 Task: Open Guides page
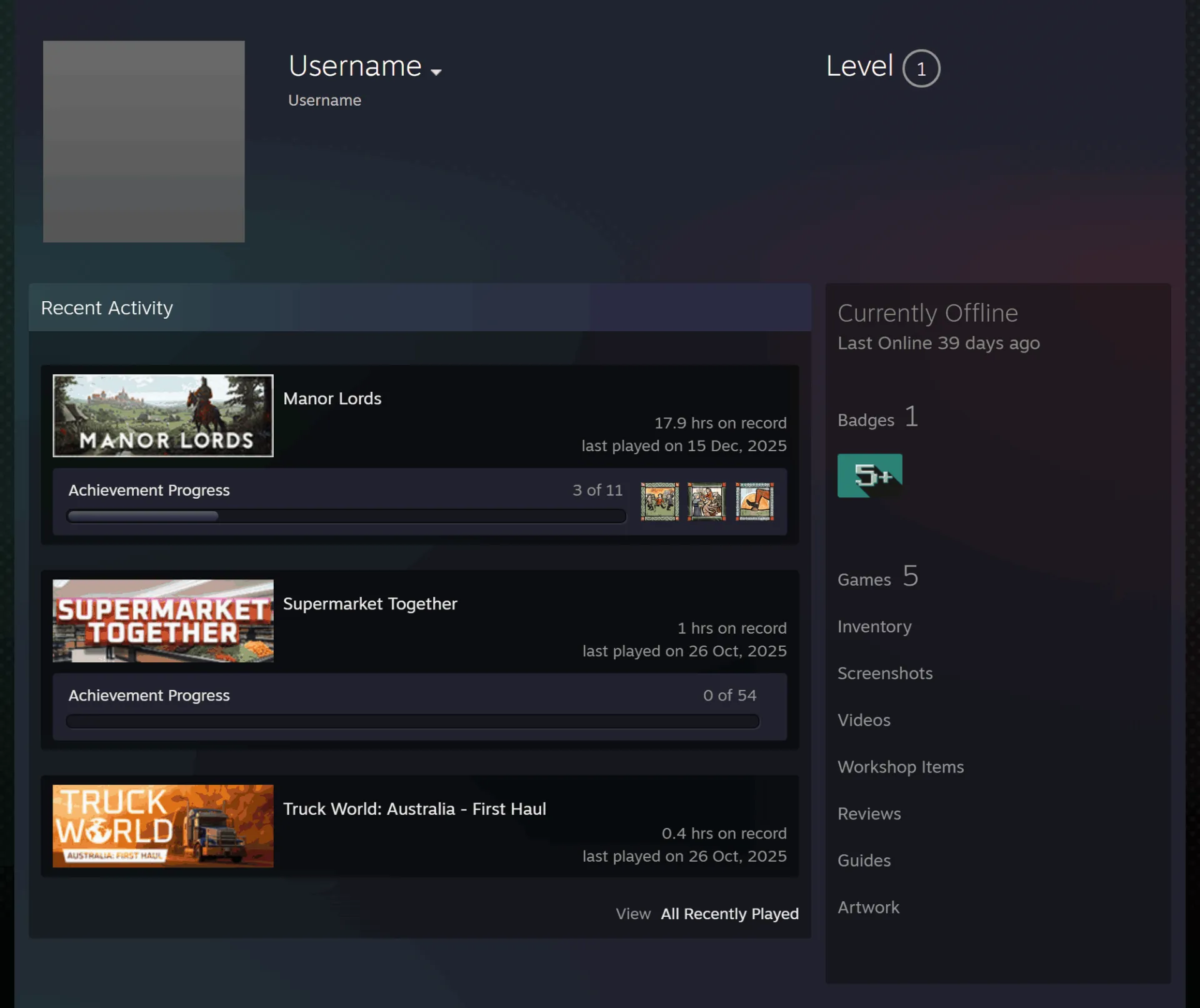(864, 861)
